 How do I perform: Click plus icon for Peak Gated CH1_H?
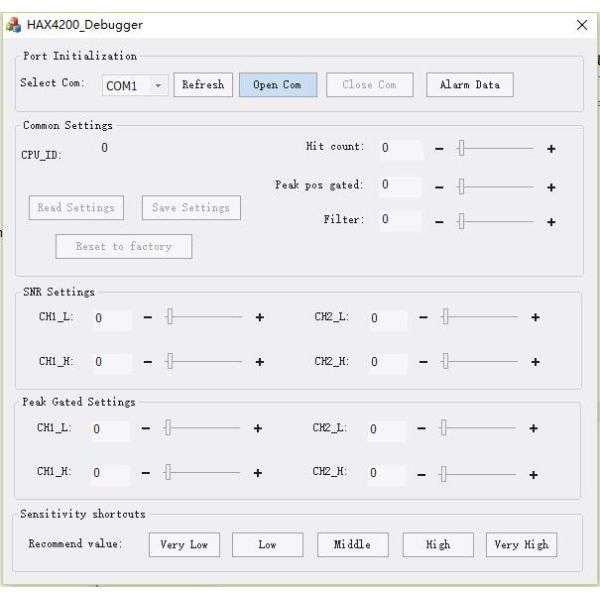[x=258, y=473]
